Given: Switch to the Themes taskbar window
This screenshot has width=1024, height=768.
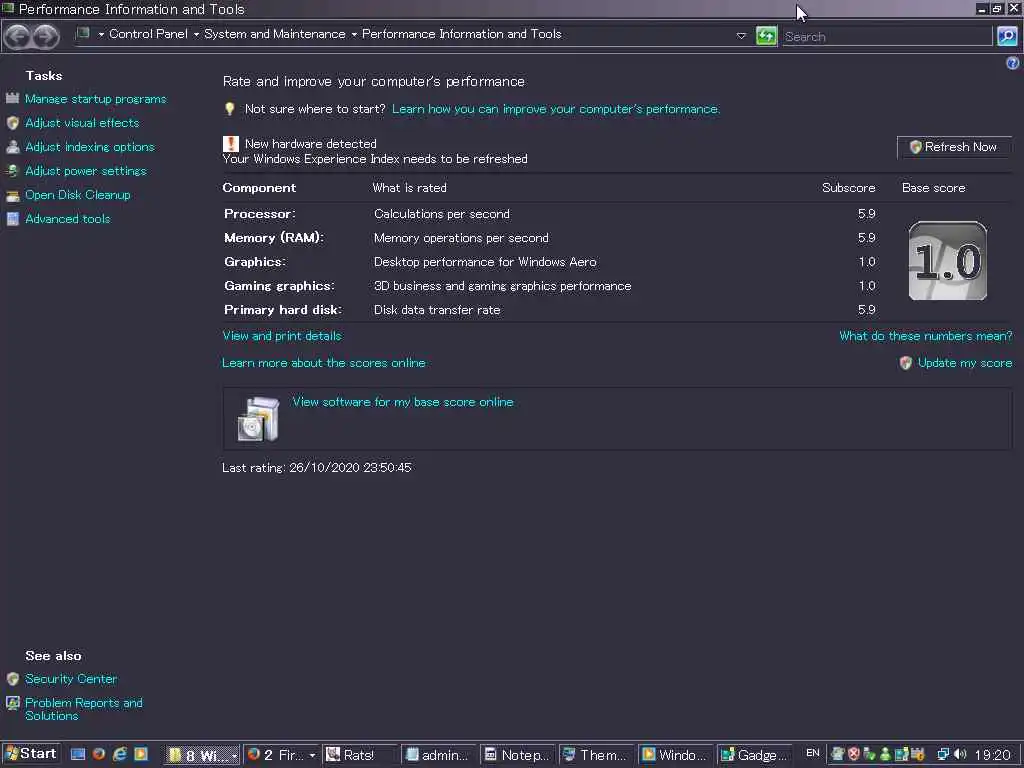Looking at the screenshot, I should click(596, 755).
